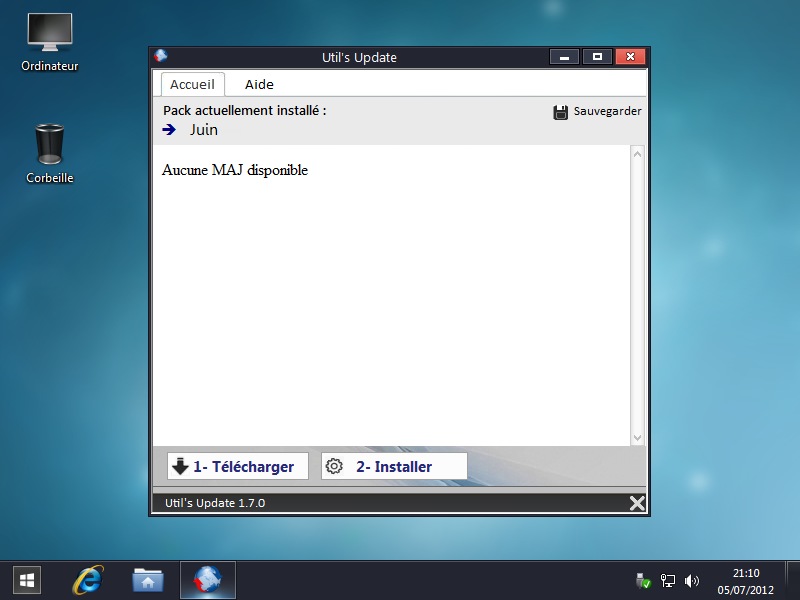
Task: Dismiss status bar with the X icon
Action: point(637,503)
